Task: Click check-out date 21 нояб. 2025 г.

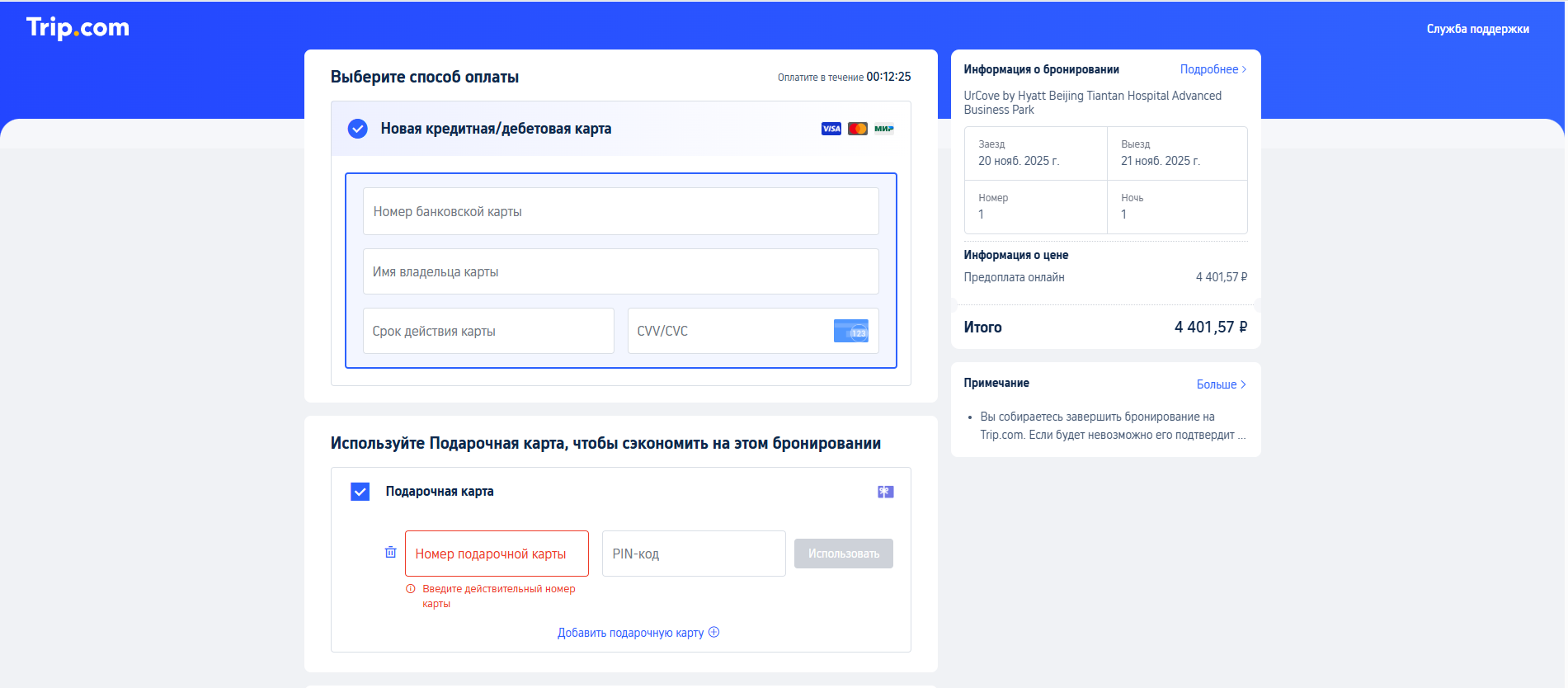Action: [1161, 161]
